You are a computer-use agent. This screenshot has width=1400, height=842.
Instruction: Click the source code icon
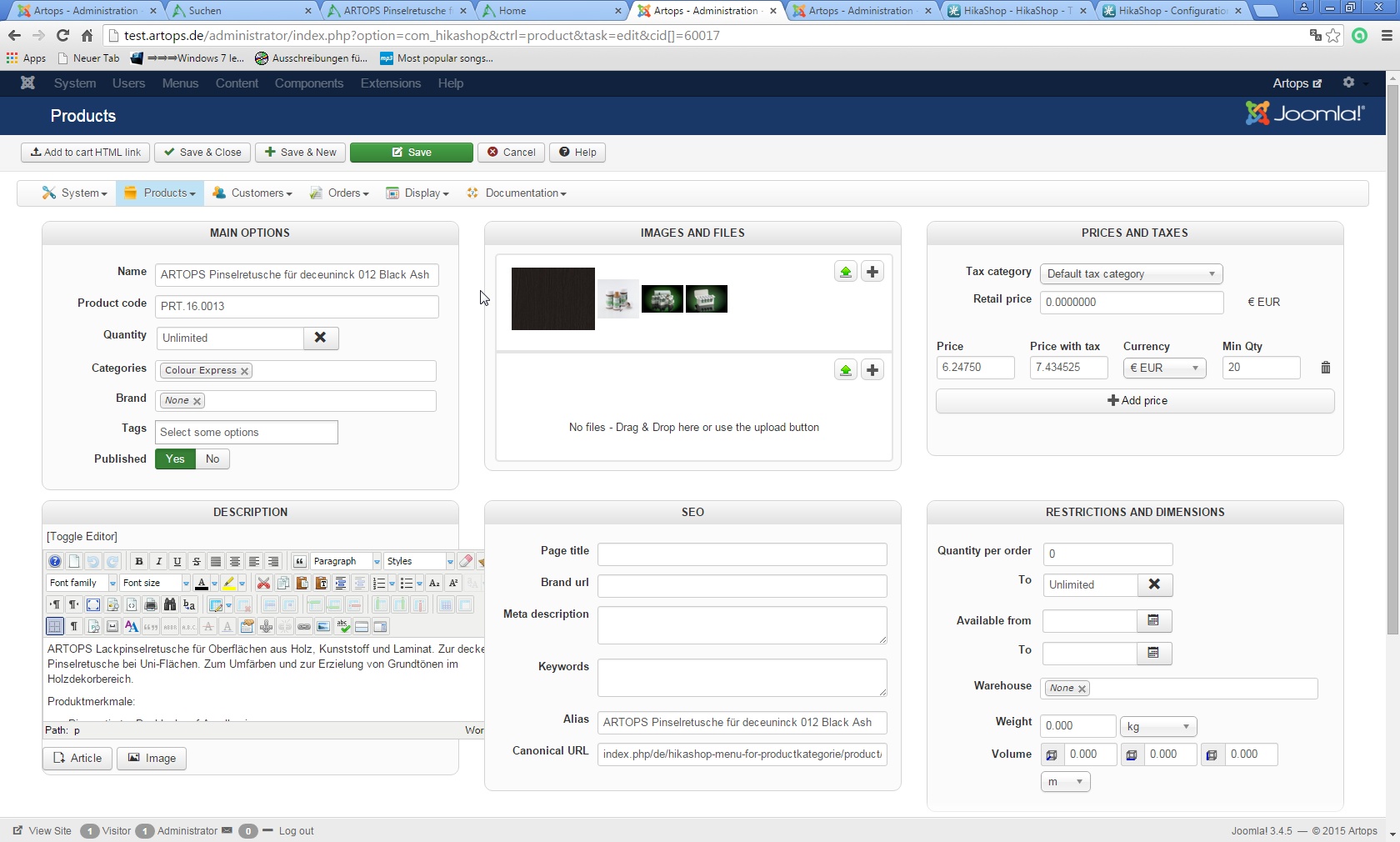[132, 604]
